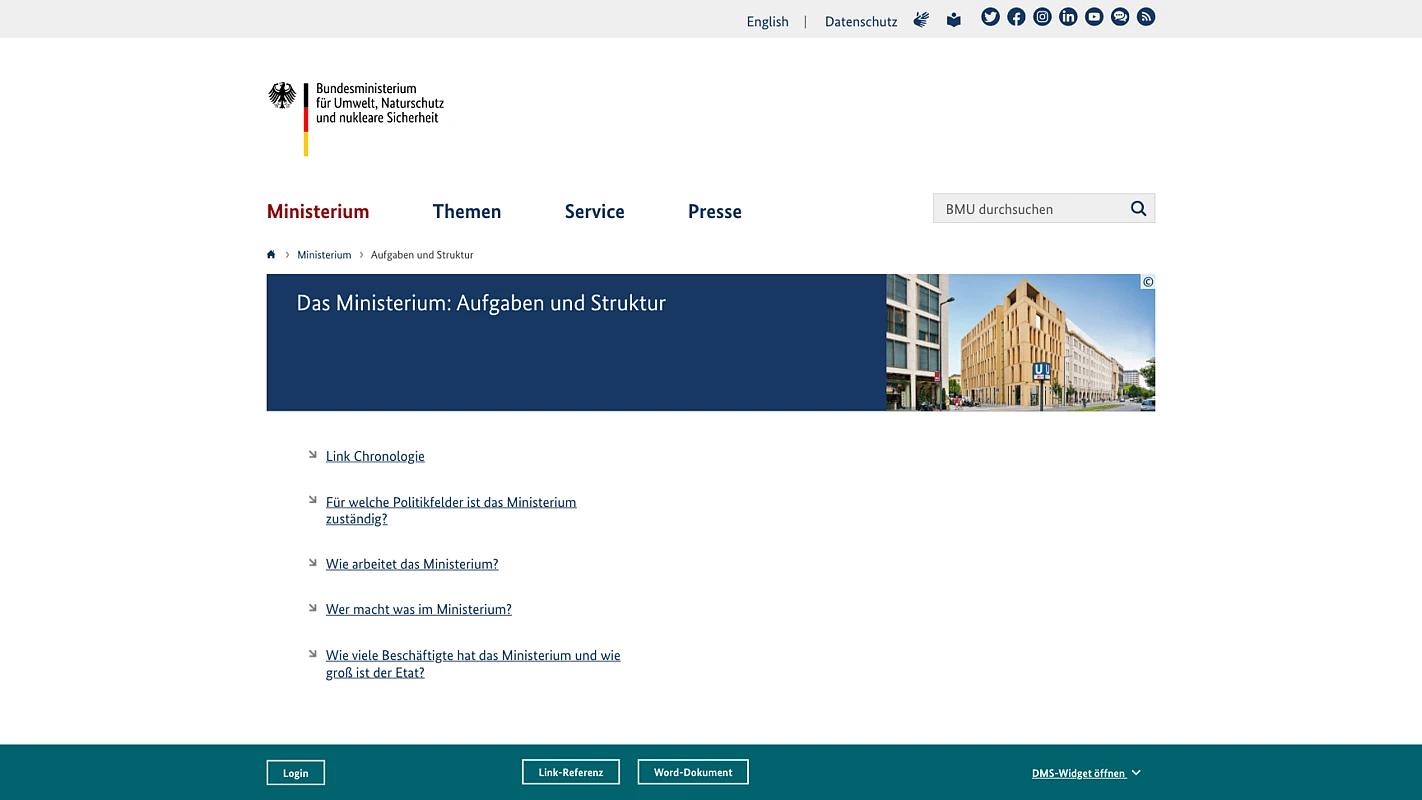Screen dimensions: 1422x800
Task: Open the Themen navigation menu
Action: (x=466, y=211)
